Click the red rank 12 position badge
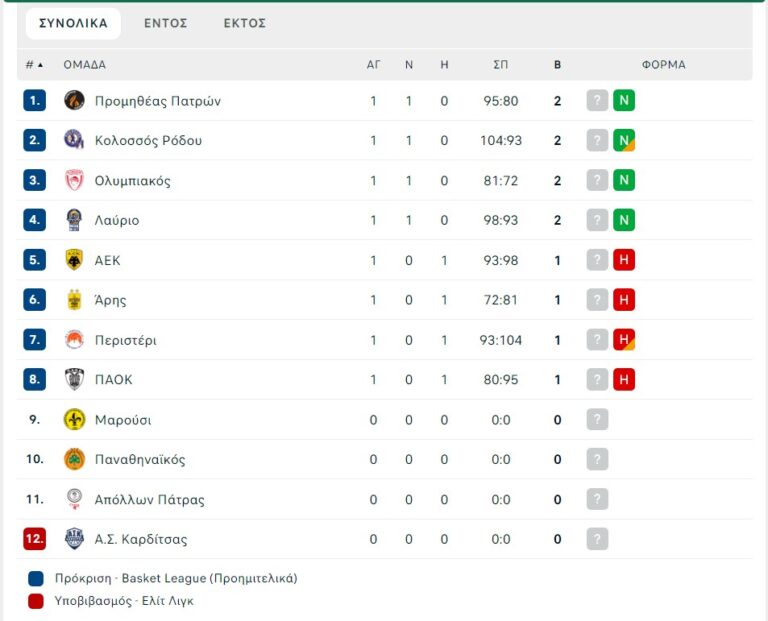Screen dimensions: 768x621 click(35, 539)
